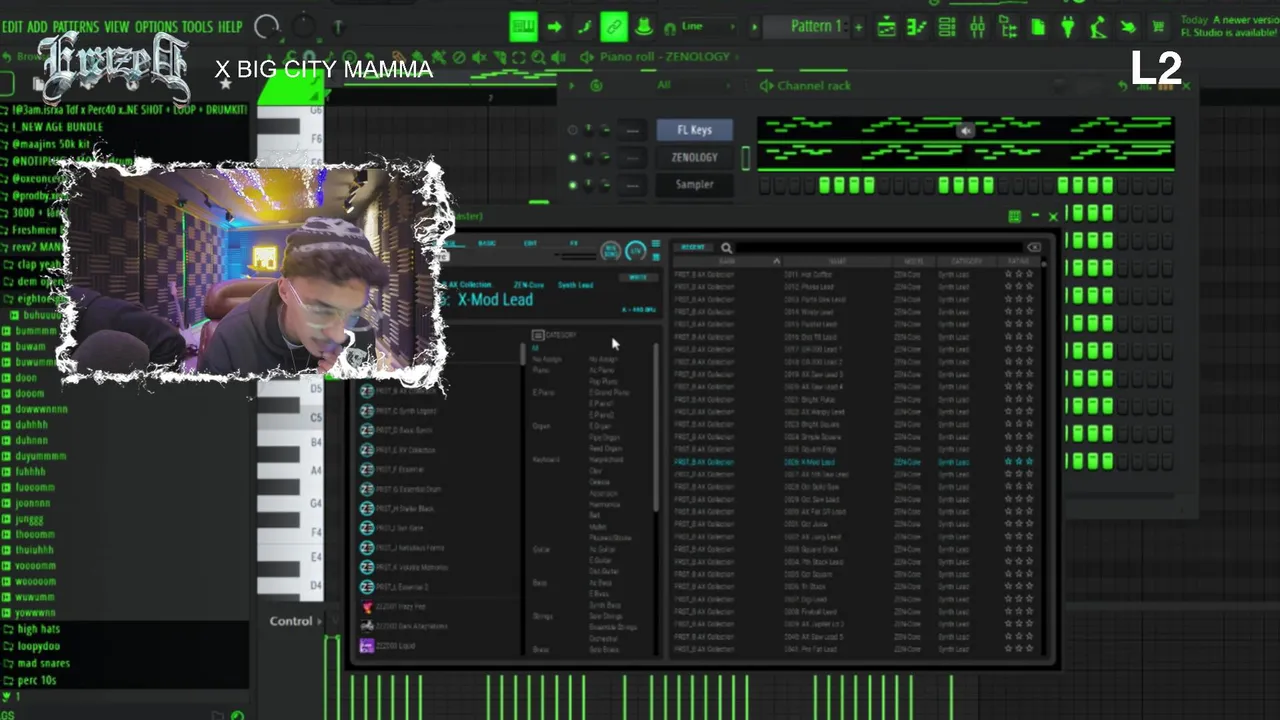Adjust the master volume knob
Viewport: 1280px width, 720px height.
pos(267,28)
